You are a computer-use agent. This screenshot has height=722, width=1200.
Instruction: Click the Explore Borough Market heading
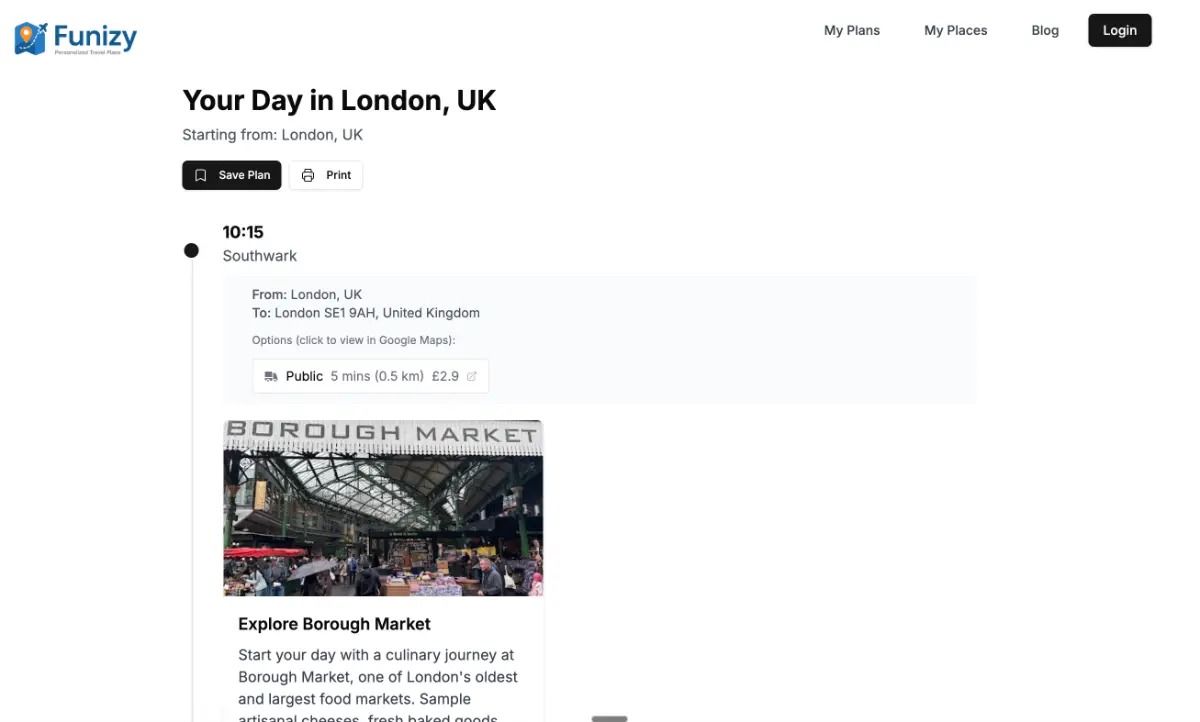(x=334, y=624)
